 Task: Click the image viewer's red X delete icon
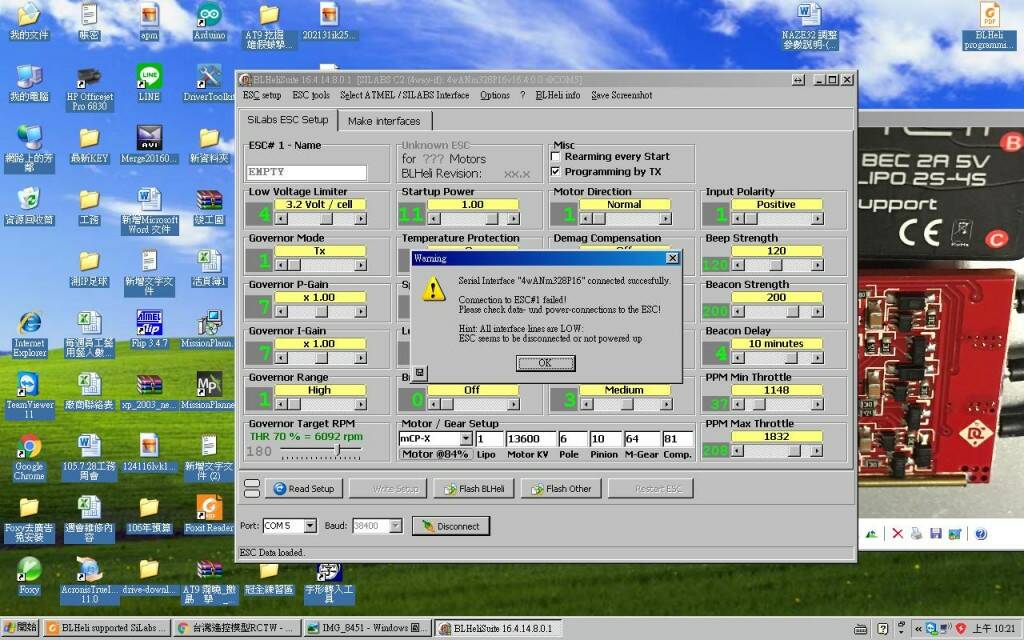897,534
